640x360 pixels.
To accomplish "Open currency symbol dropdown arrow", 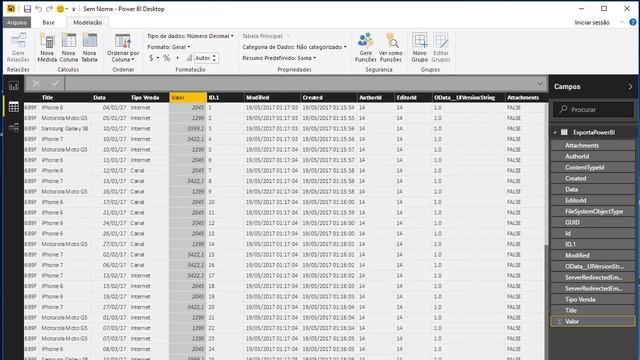I will tap(158, 58).
